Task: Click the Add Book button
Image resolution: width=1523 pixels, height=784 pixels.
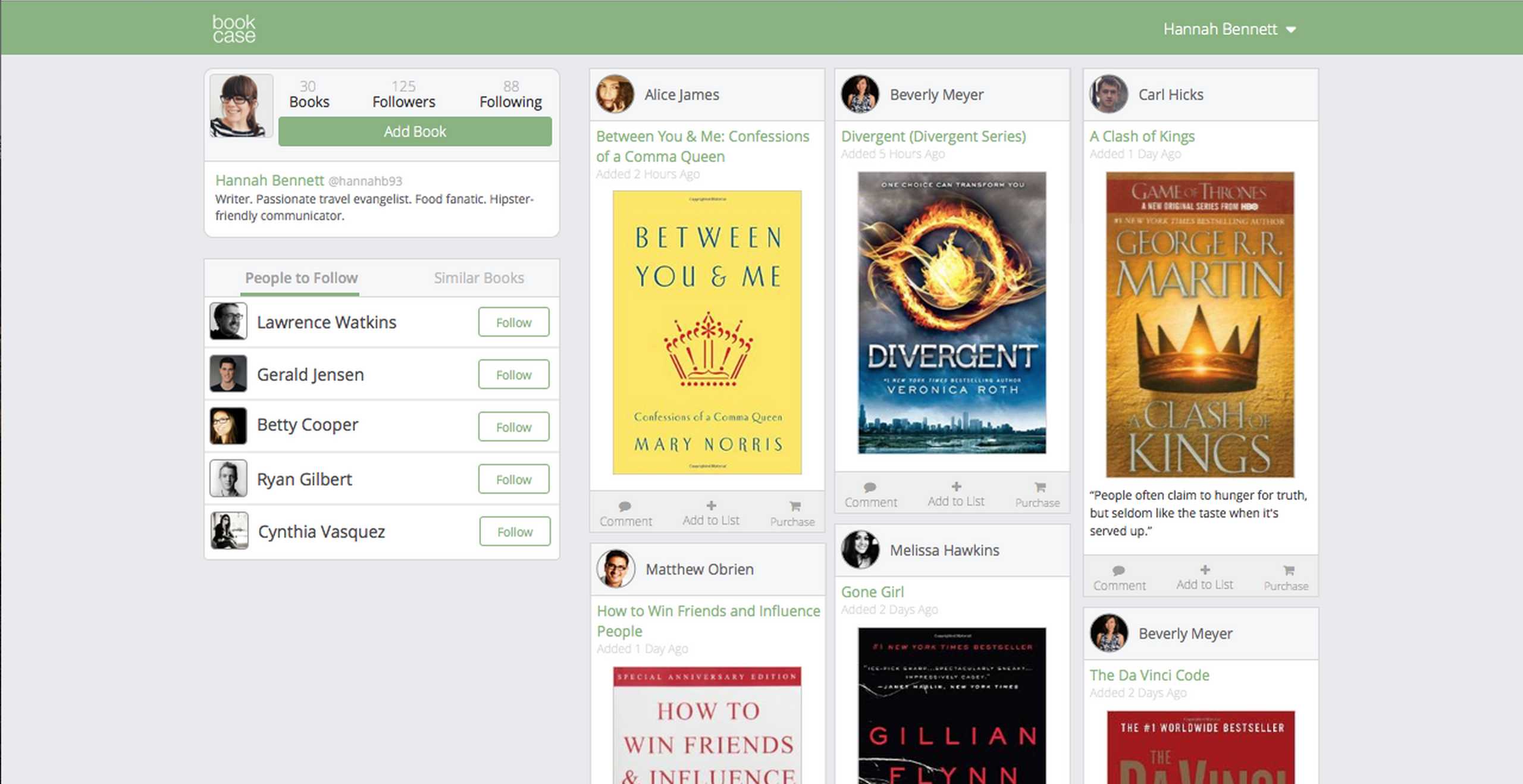Action: click(x=415, y=131)
